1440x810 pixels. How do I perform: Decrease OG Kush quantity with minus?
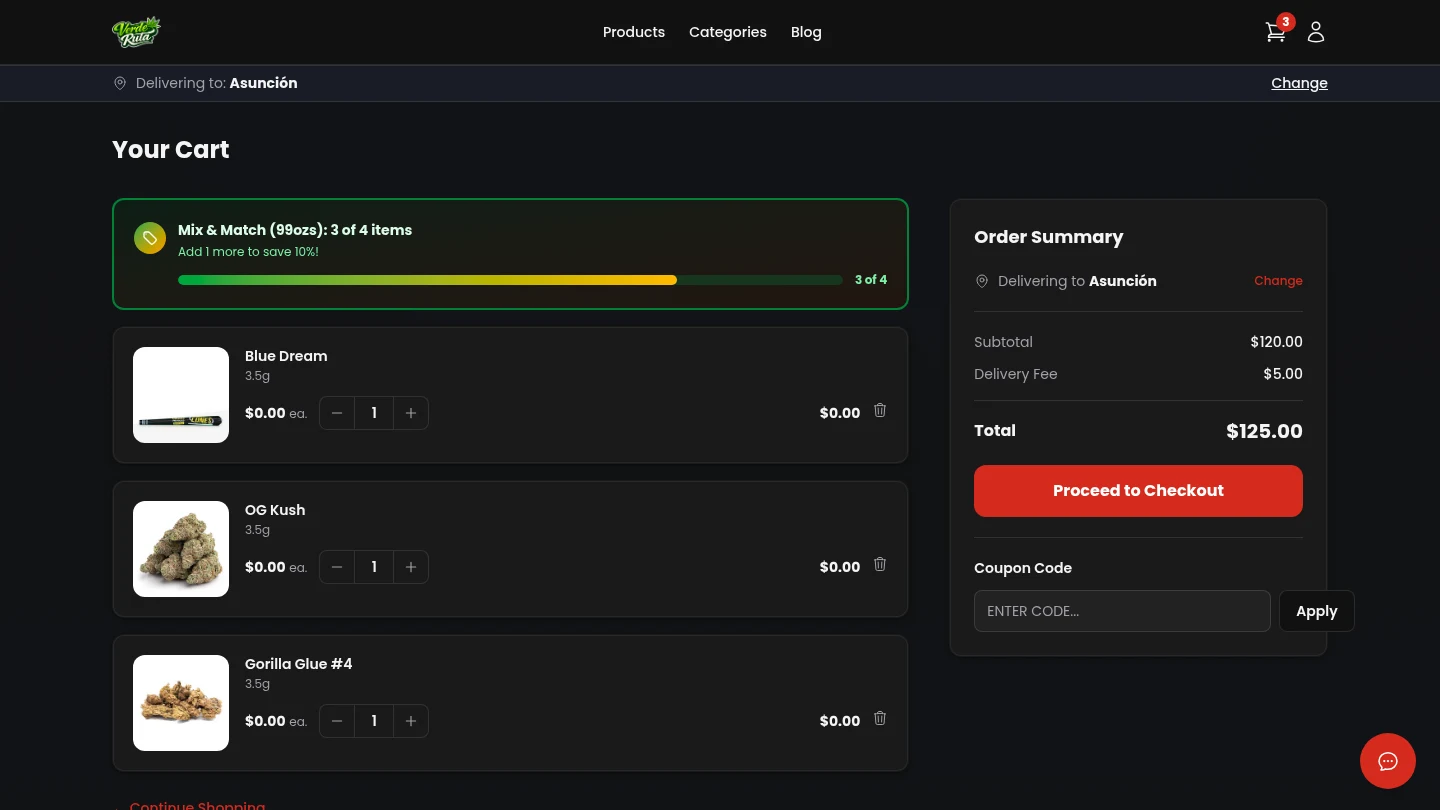coord(337,567)
